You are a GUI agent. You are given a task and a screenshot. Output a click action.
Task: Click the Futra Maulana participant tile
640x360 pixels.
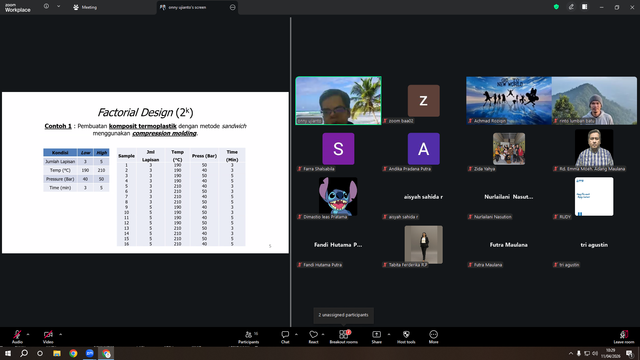click(509, 245)
